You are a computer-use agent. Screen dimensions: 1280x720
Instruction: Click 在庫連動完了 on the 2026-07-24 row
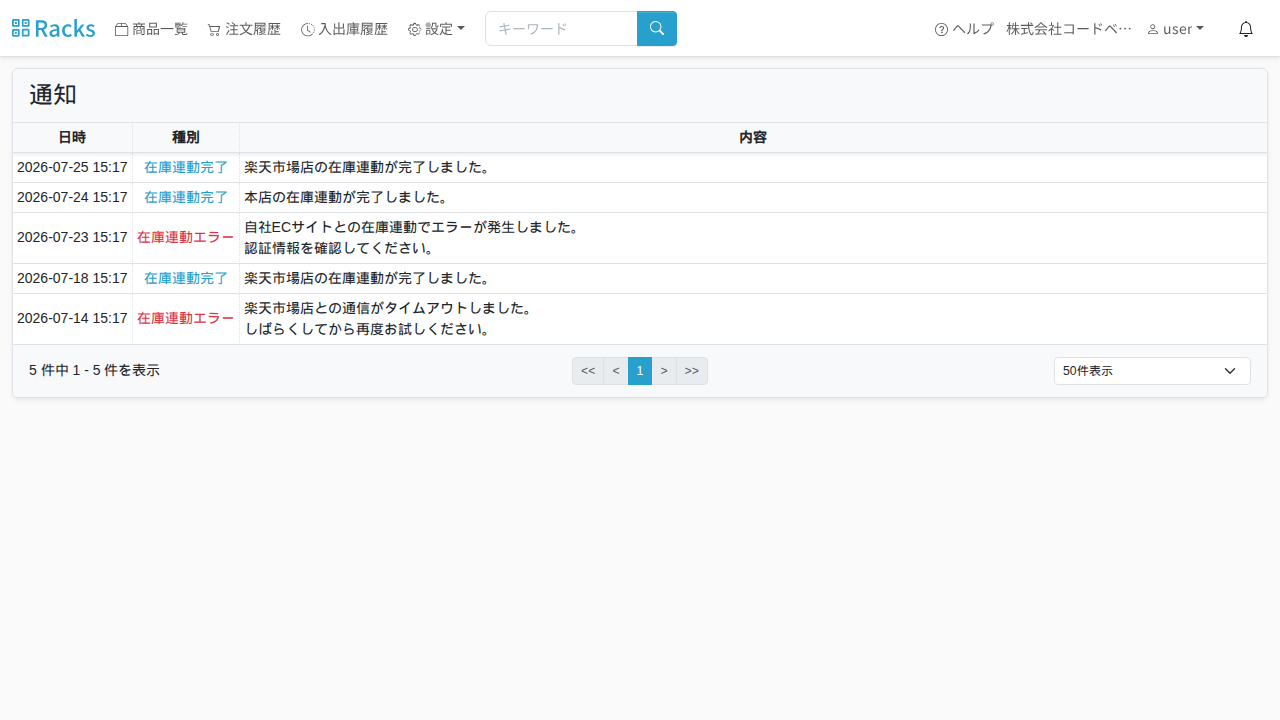tap(186, 197)
